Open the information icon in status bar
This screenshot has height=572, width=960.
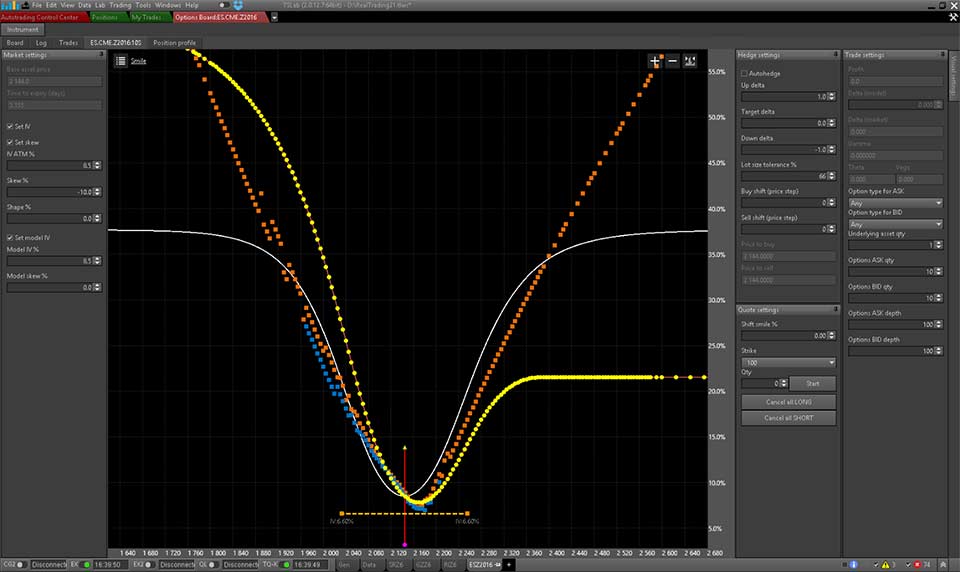853,564
